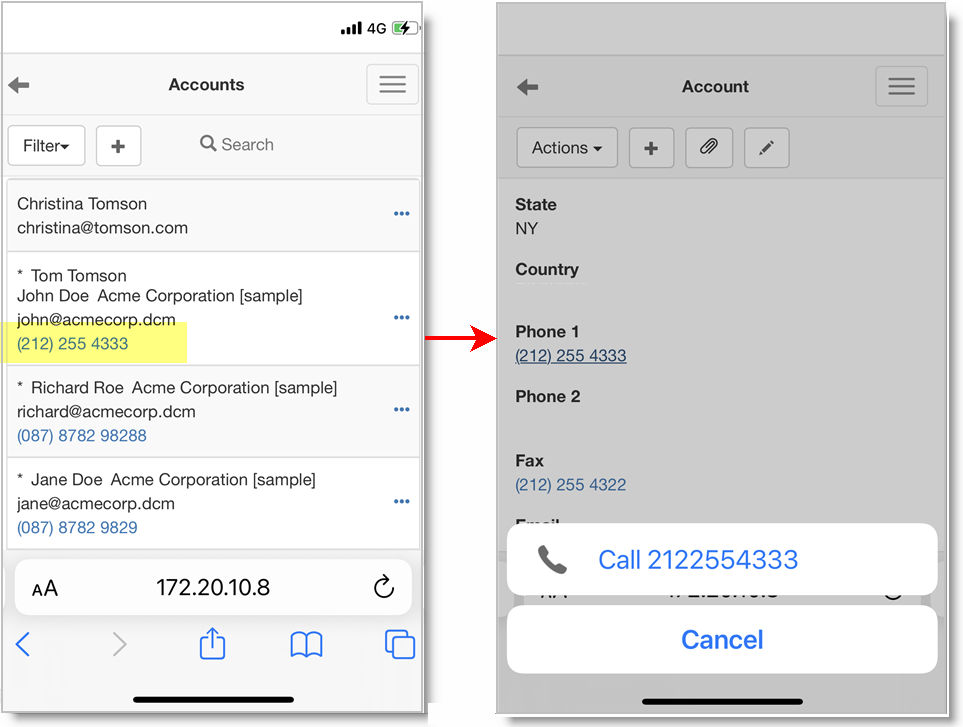Open more options for Richard Roe
This screenshot has height=727, width=963.
tap(401, 410)
